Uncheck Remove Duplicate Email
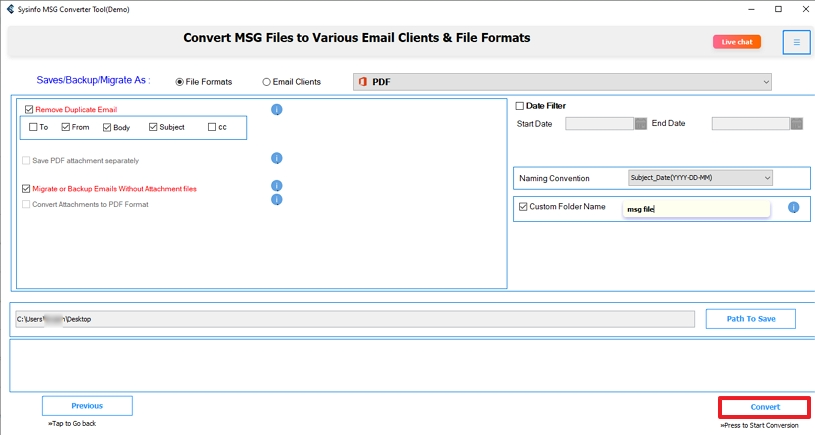Image resolution: width=815 pixels, height=435 pixels. (29, 109)
